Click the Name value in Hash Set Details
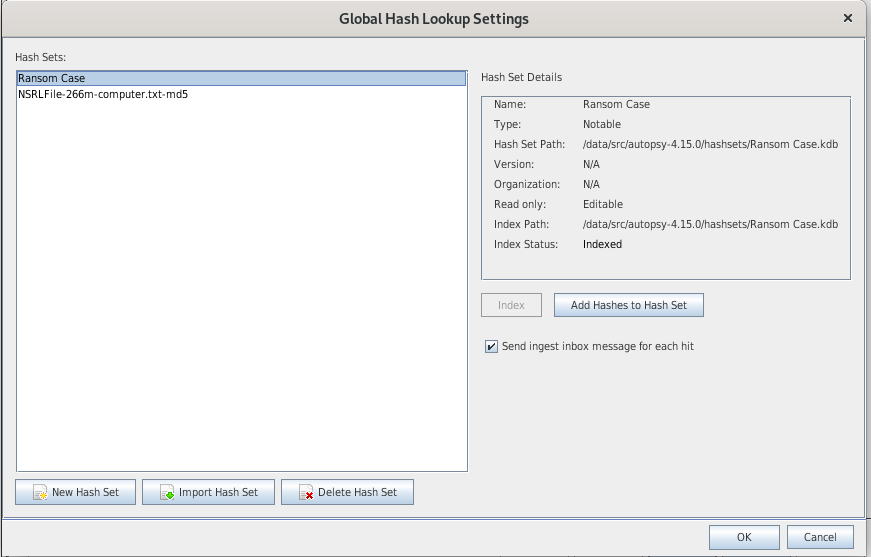This screenshot has width=871, height=557. tap(616, 104)
